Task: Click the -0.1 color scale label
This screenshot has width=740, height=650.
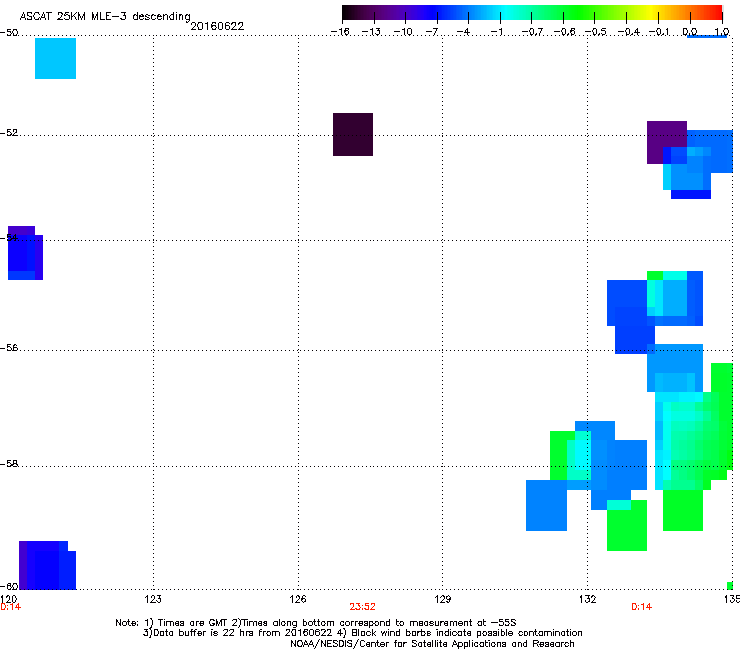Action: [659, 32]
